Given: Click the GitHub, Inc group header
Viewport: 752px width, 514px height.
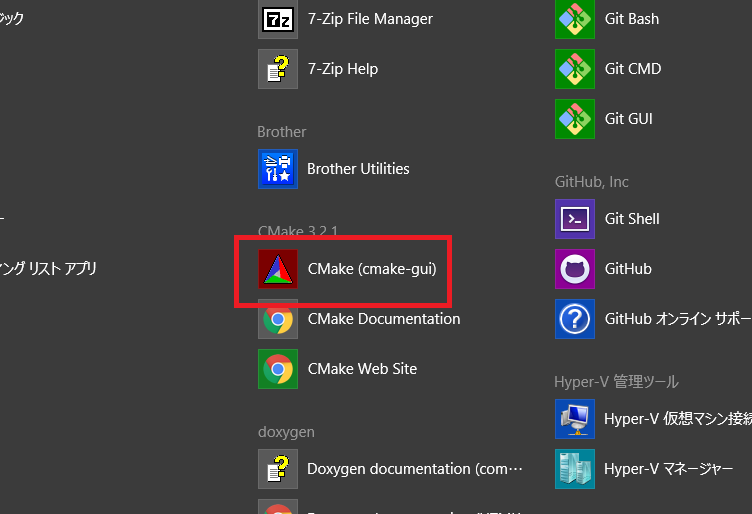Looking at the screenshot, I should point(592,182).
